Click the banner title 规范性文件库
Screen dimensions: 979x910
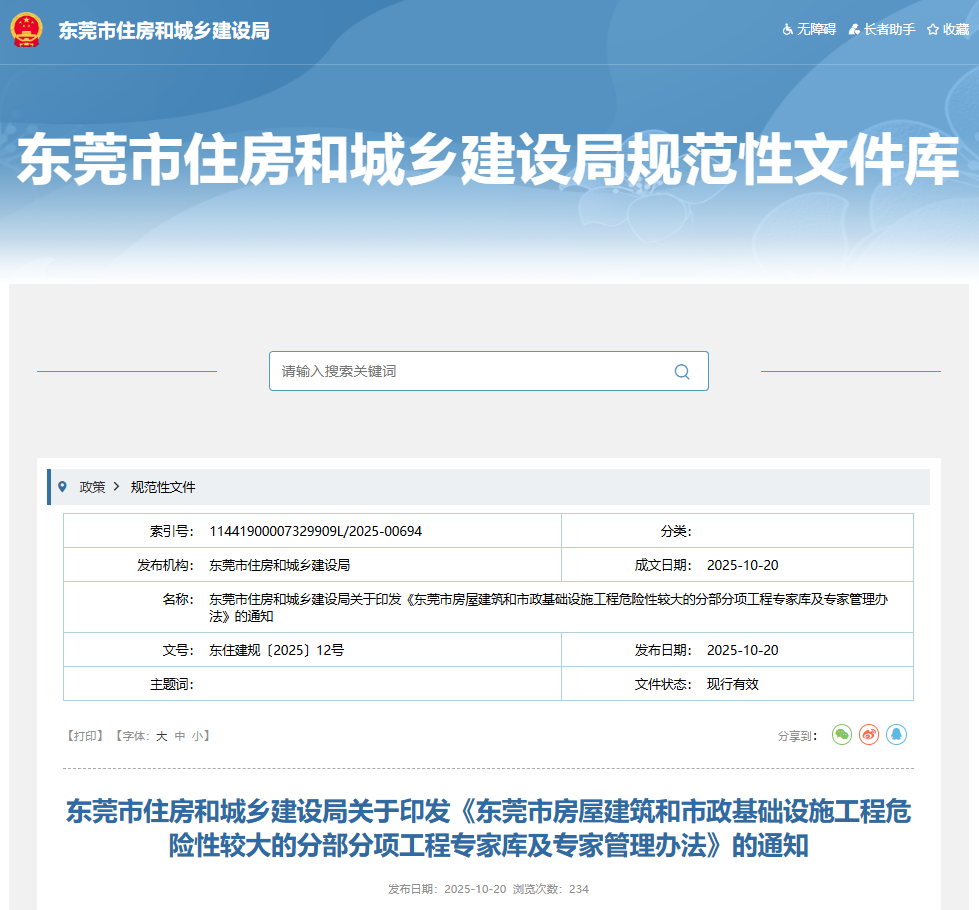[489, 155]
